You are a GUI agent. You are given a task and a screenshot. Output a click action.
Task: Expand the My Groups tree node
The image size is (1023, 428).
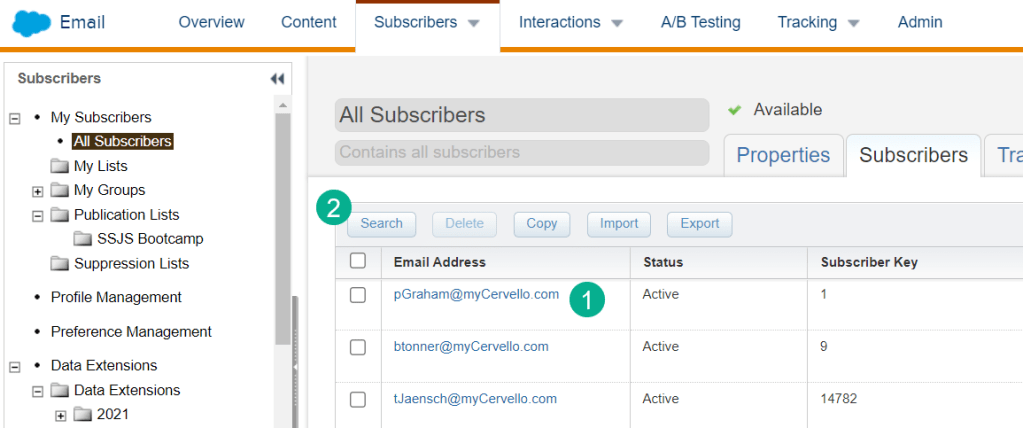click(x=38, y=191)
